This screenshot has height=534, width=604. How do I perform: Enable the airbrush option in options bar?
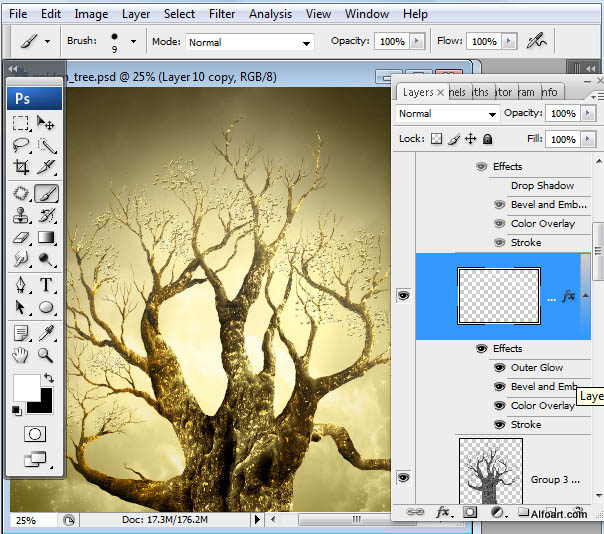(x=538, y=41)
